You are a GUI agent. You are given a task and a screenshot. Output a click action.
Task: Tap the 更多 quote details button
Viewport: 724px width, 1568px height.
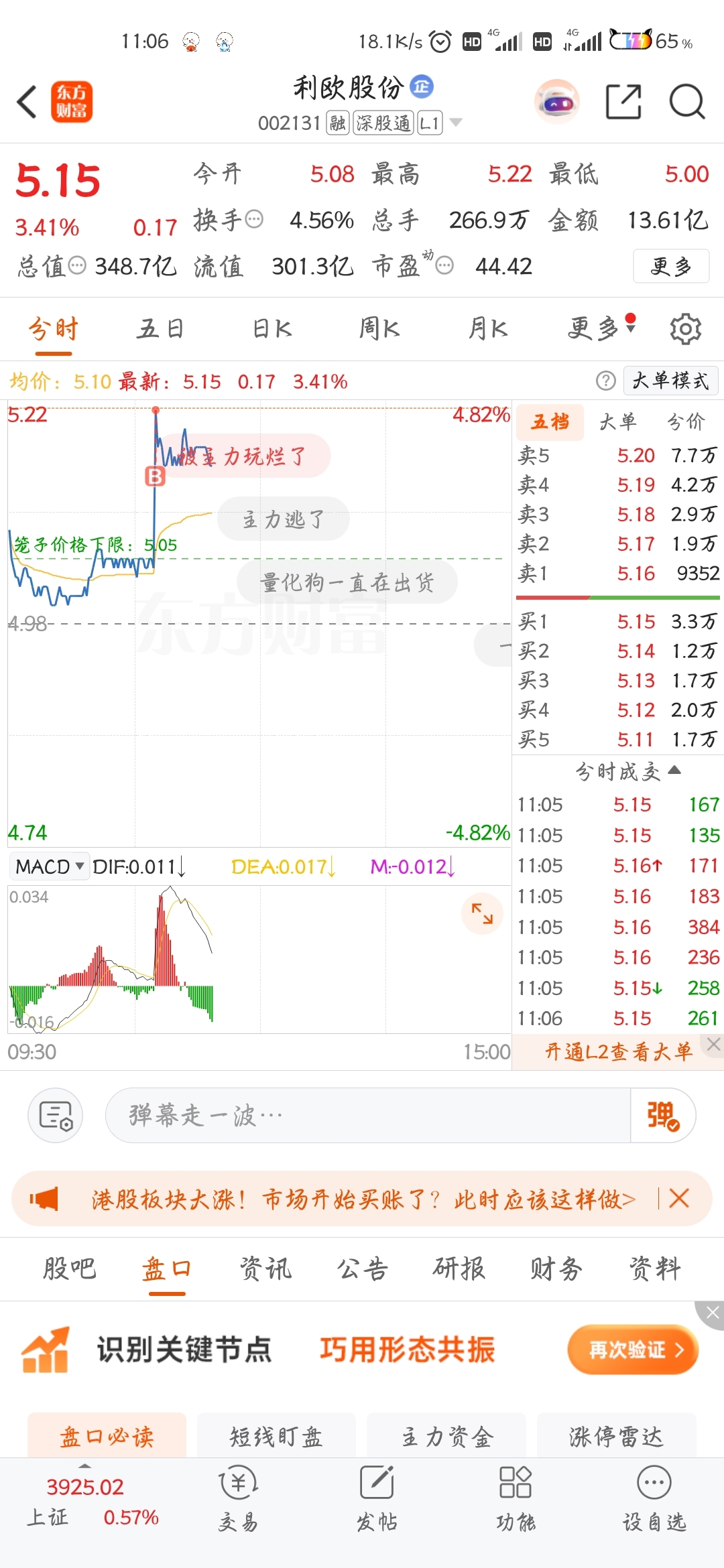[671, 266]
